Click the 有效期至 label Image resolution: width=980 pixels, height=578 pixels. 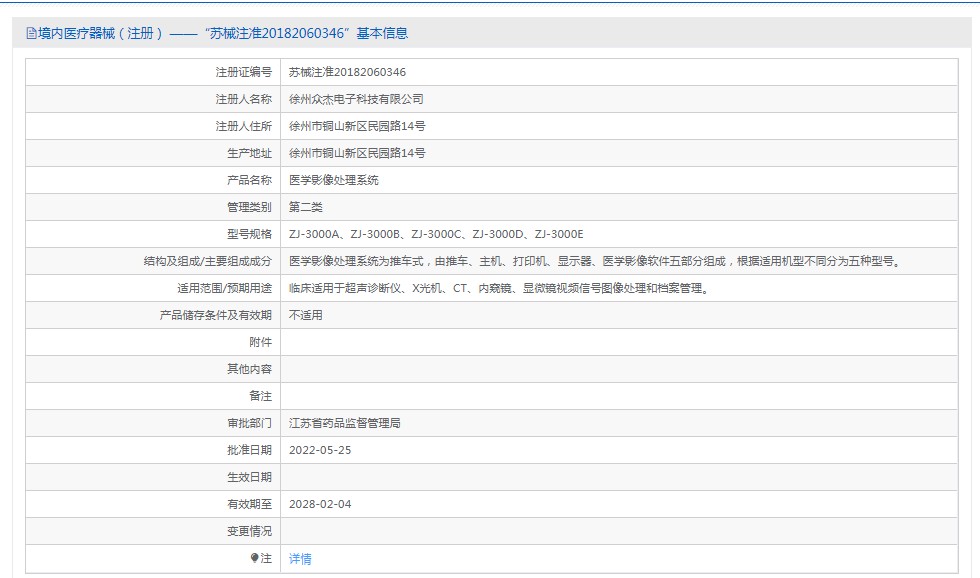point(249,504)
